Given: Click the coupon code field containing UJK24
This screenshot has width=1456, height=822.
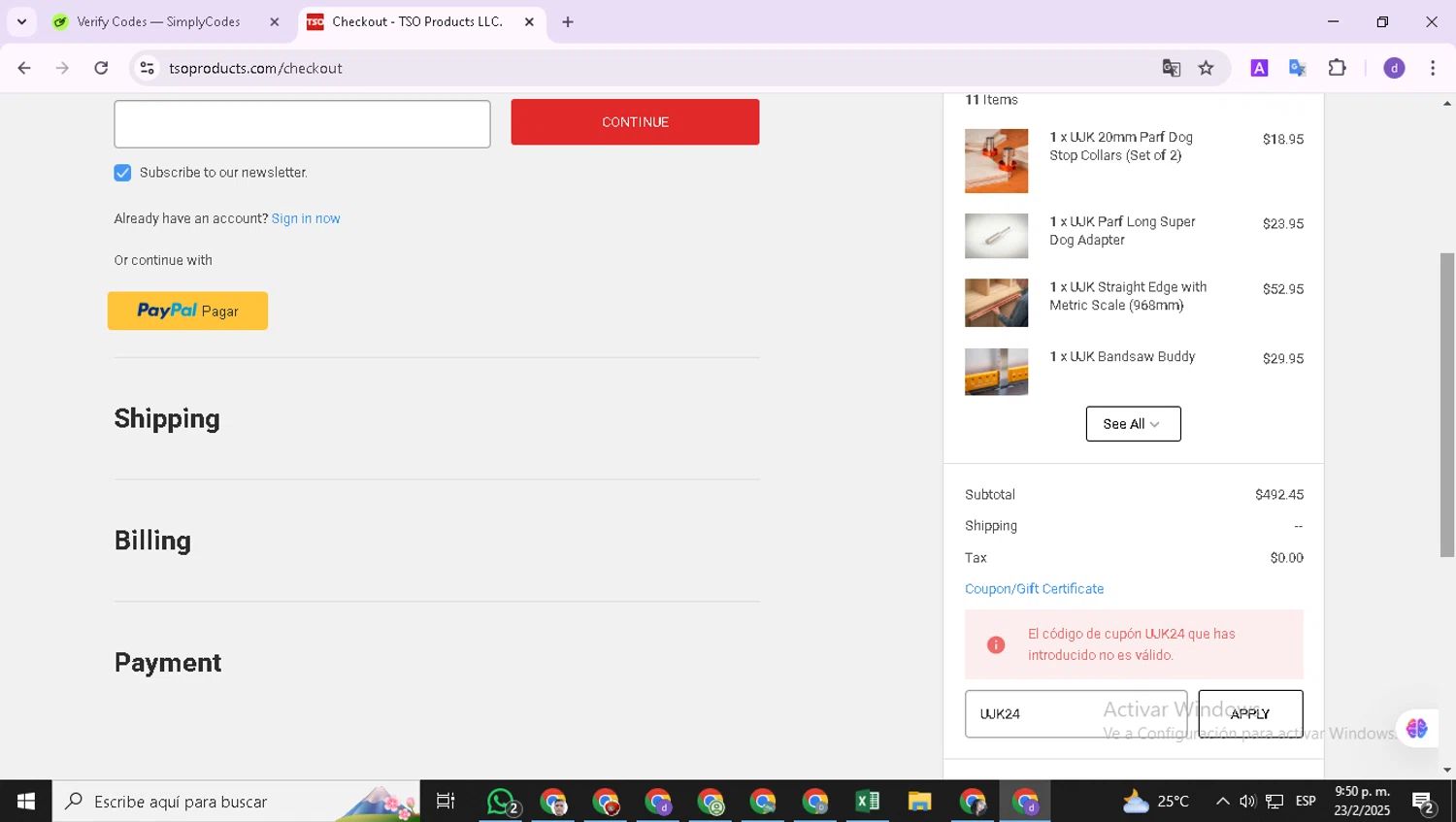Looking at the screenshot, I should coord(1075,714).
